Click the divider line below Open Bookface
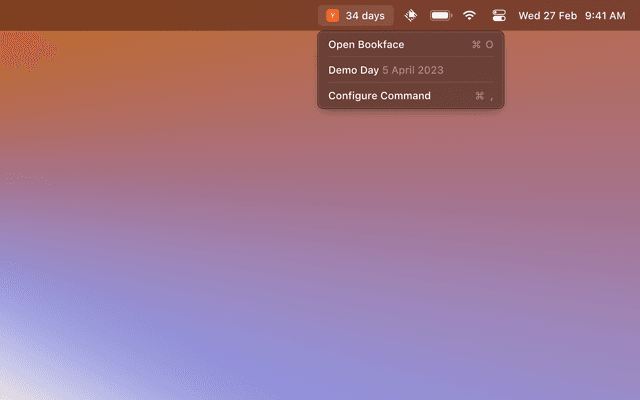The width and height of the screenshot is (640, 400). tap(410, 57)
